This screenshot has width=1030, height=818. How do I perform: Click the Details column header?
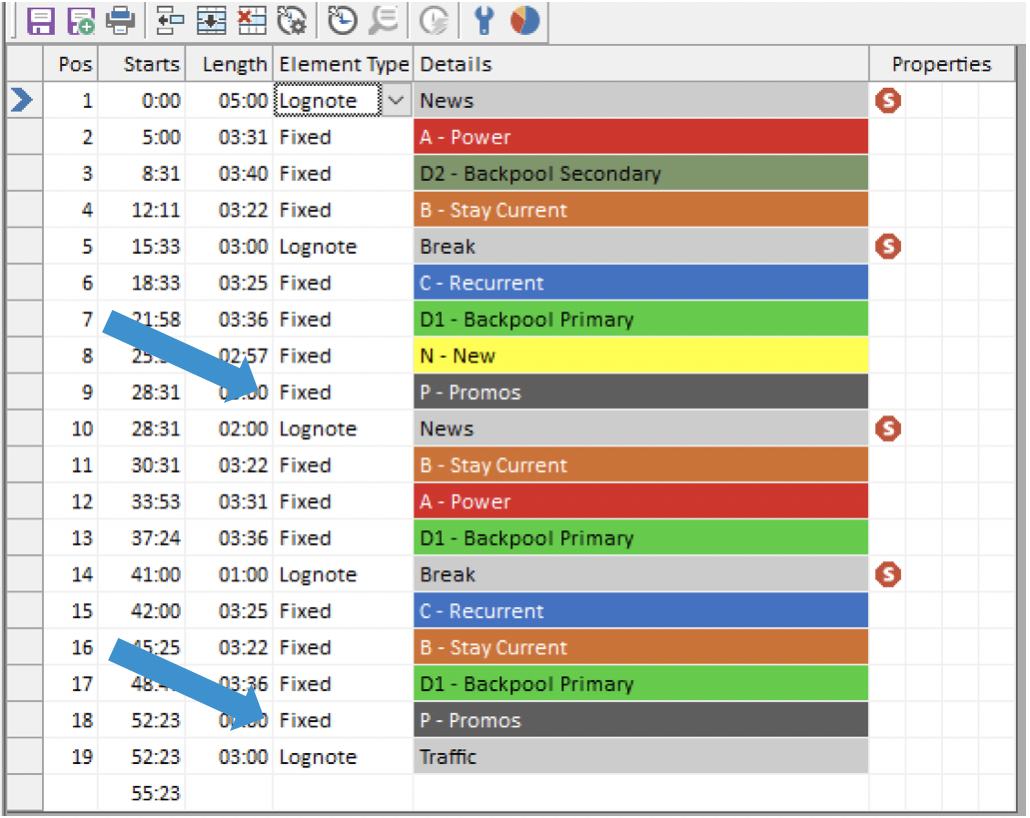pyautogui.click(x=640, y=65)
